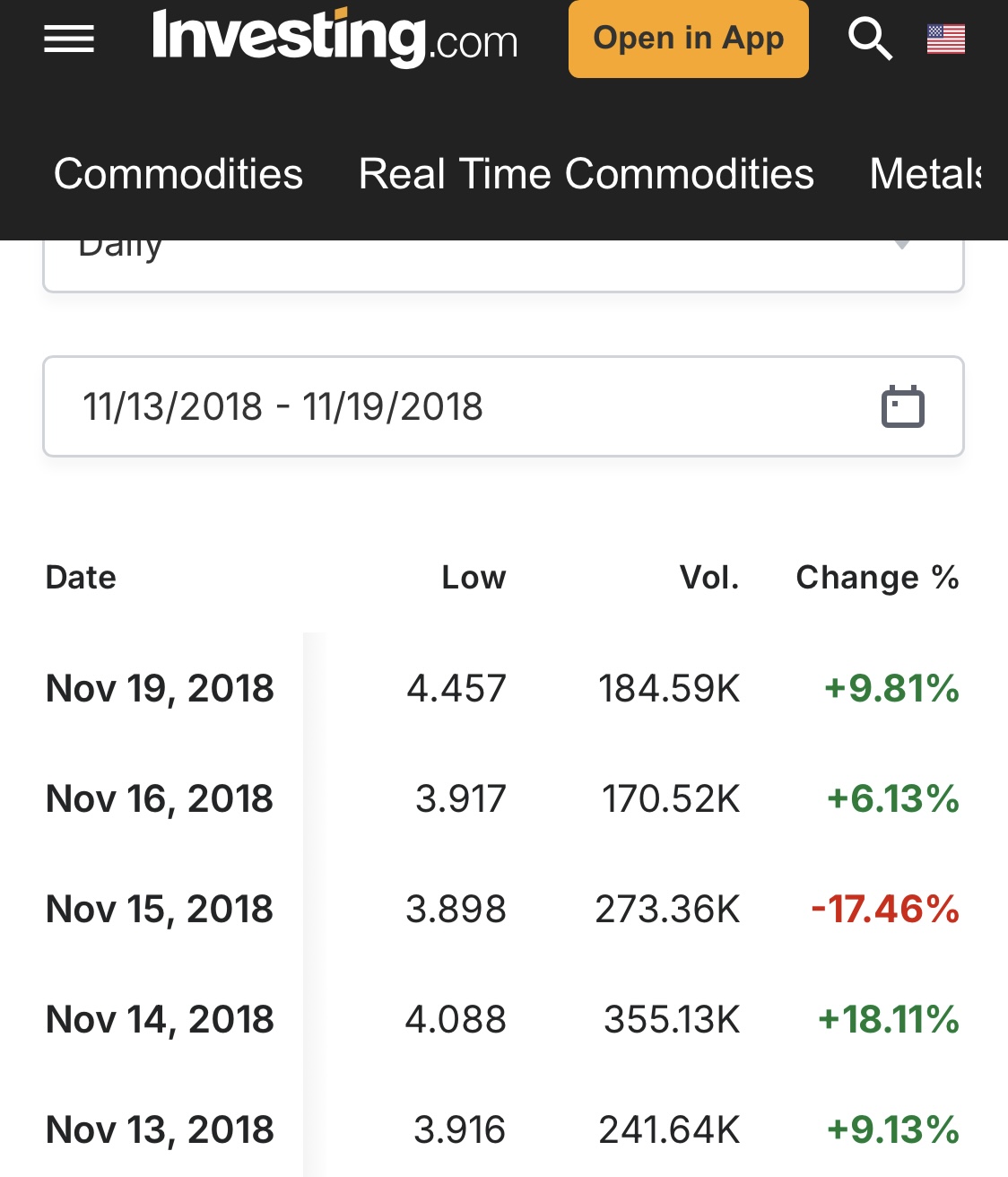The height and width of the screenshot is (1177, 1008).
Task: Sort by Change % column header
Action: [877, 578]
